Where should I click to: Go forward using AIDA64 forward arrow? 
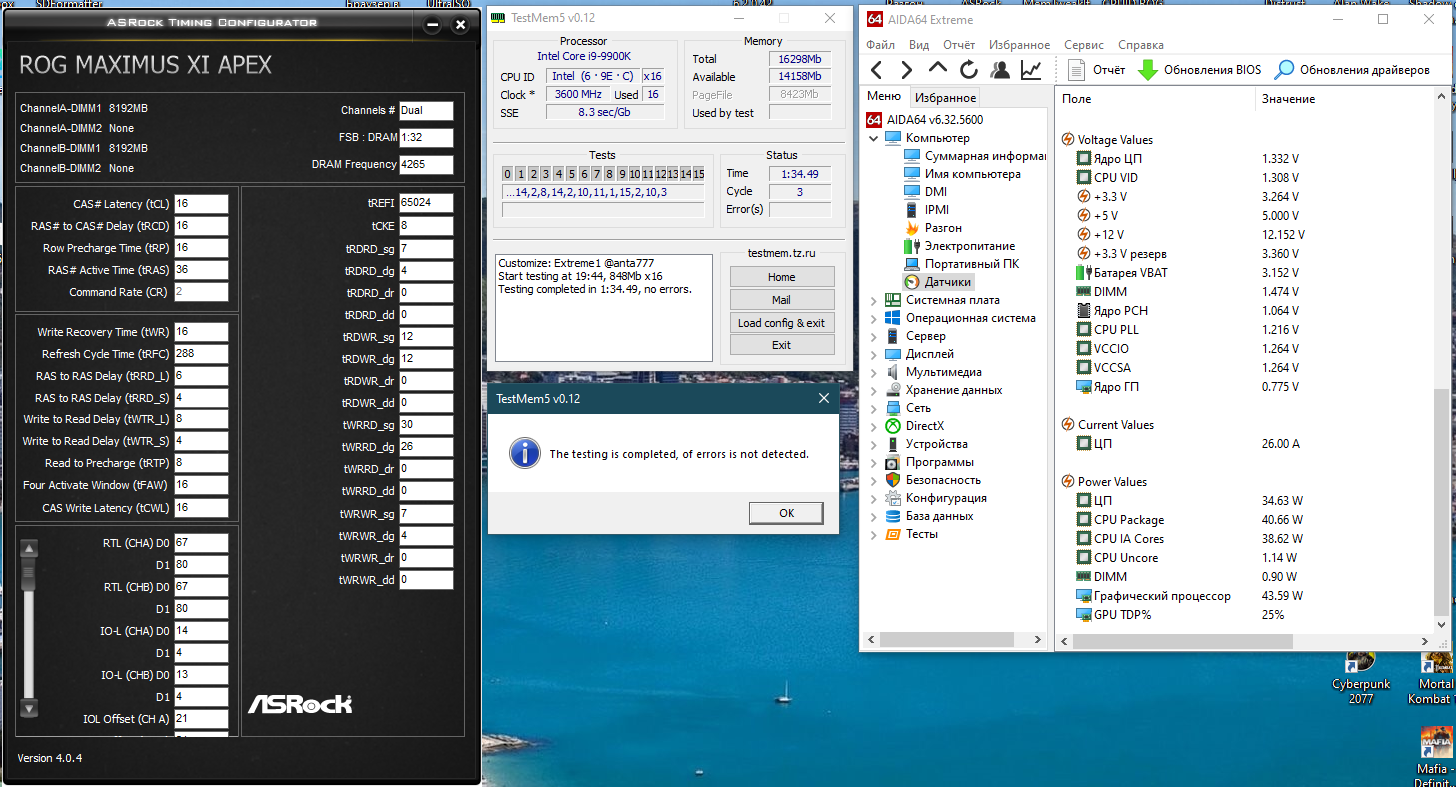[x=907, y=70]
